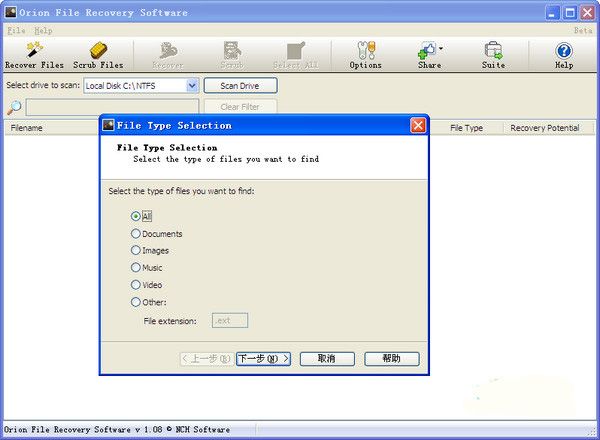Select the All file type option
The image size is (600, 440).
tap(136, 216)
